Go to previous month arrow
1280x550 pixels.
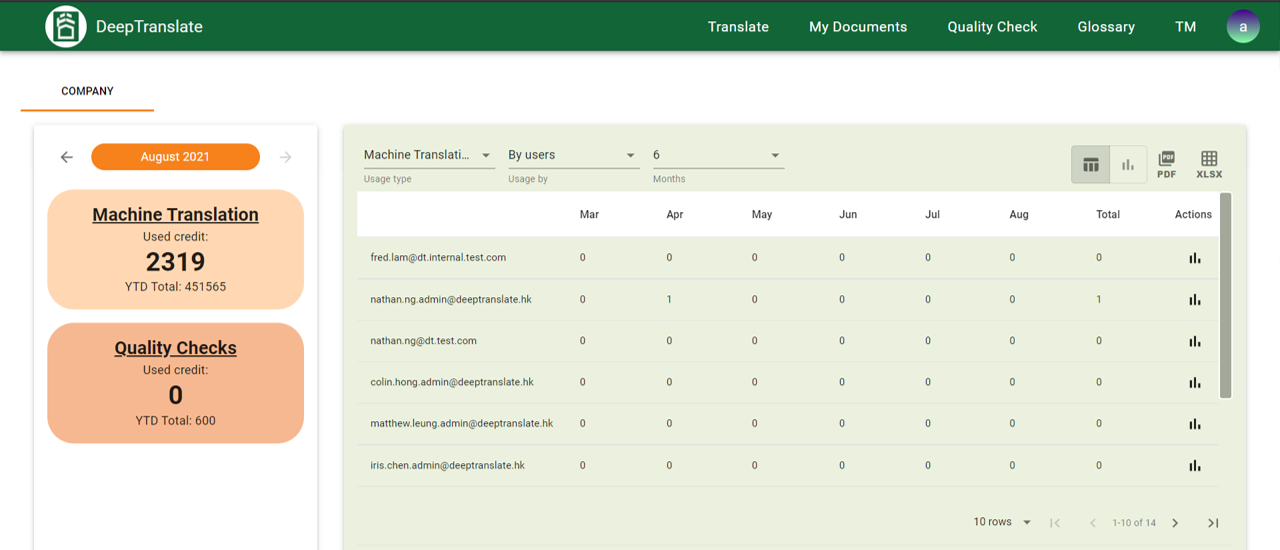(67, 157)
